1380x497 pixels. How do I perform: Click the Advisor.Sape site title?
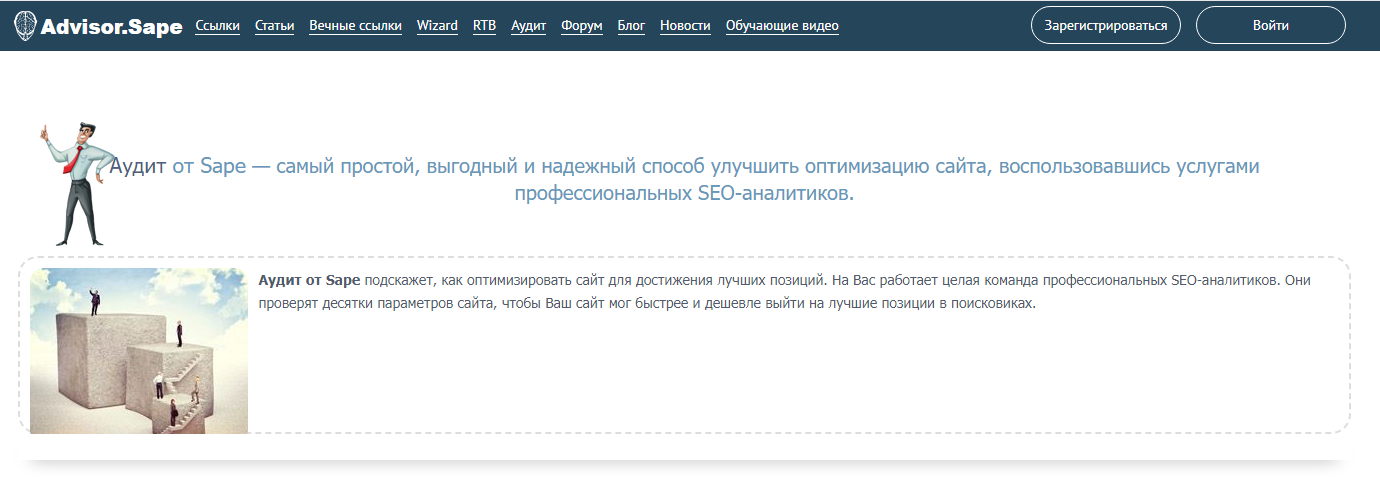click(x=112, y=27)
